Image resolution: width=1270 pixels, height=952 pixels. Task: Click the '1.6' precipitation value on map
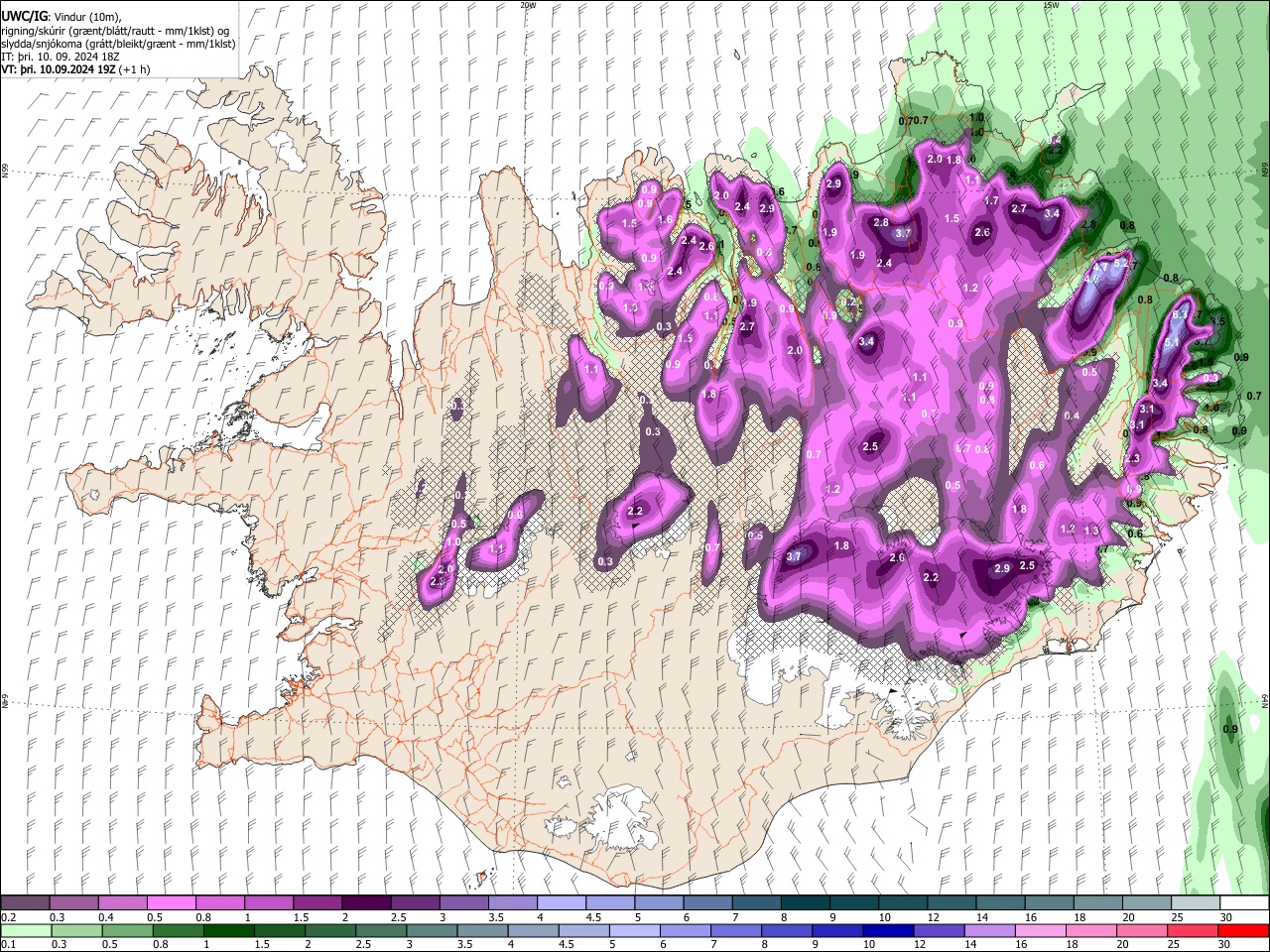click(x=665, y=220)
